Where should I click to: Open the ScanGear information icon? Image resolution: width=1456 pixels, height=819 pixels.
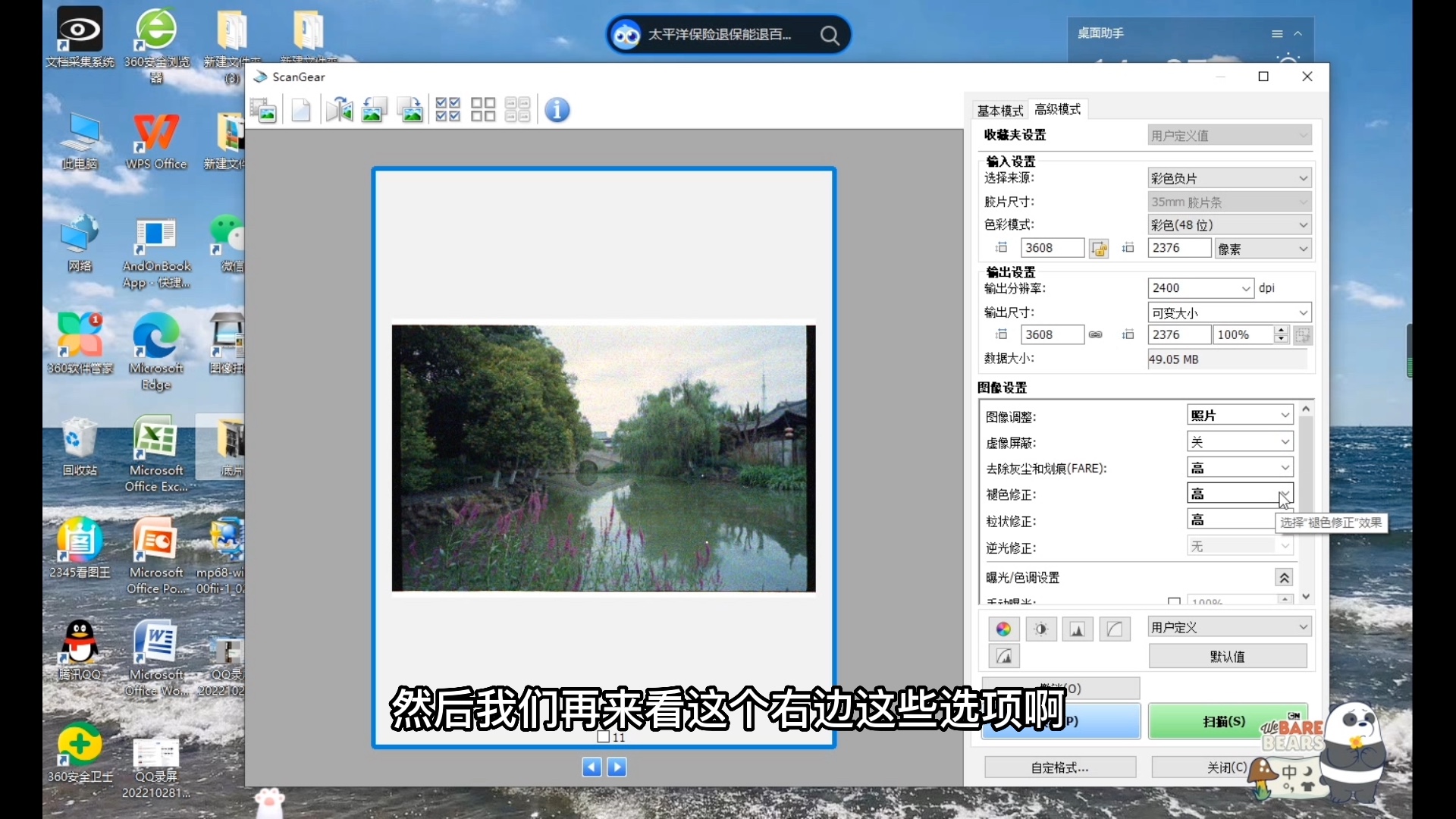(557, 110)
